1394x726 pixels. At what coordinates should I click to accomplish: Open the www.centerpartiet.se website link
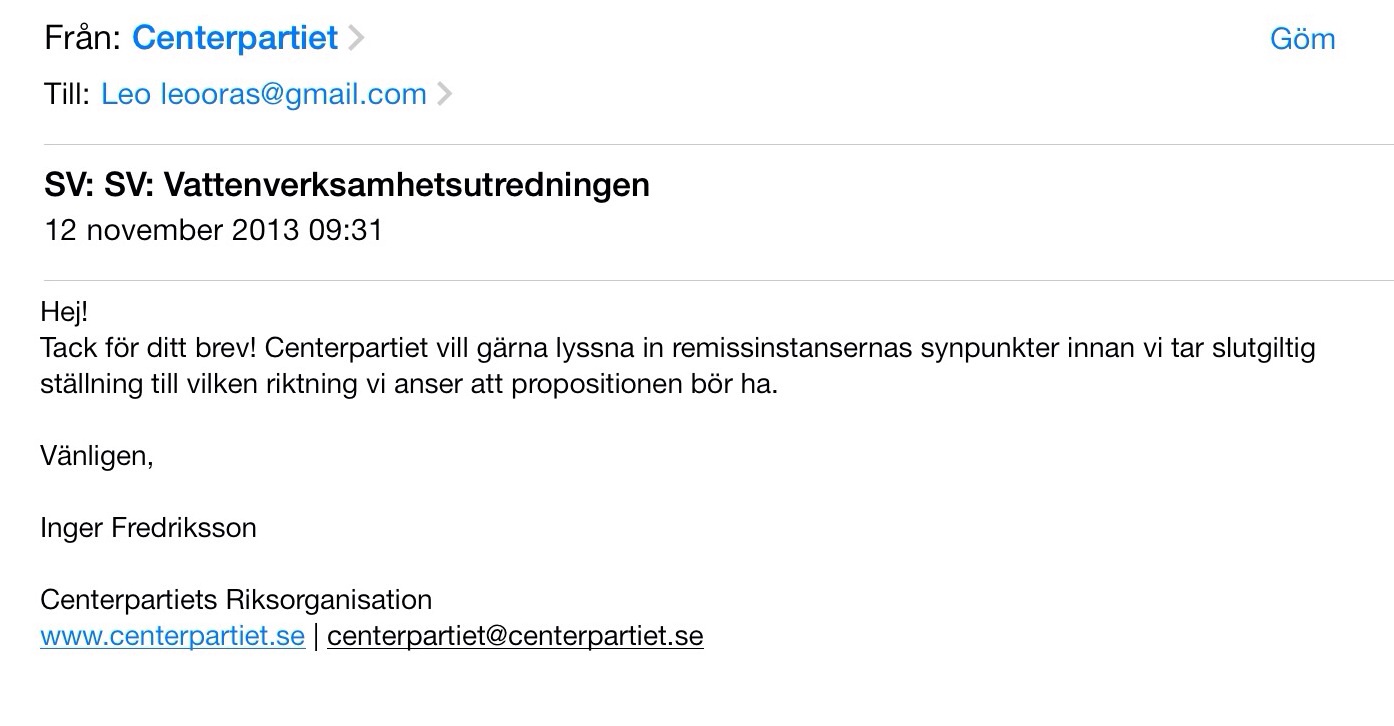point(172,636)
